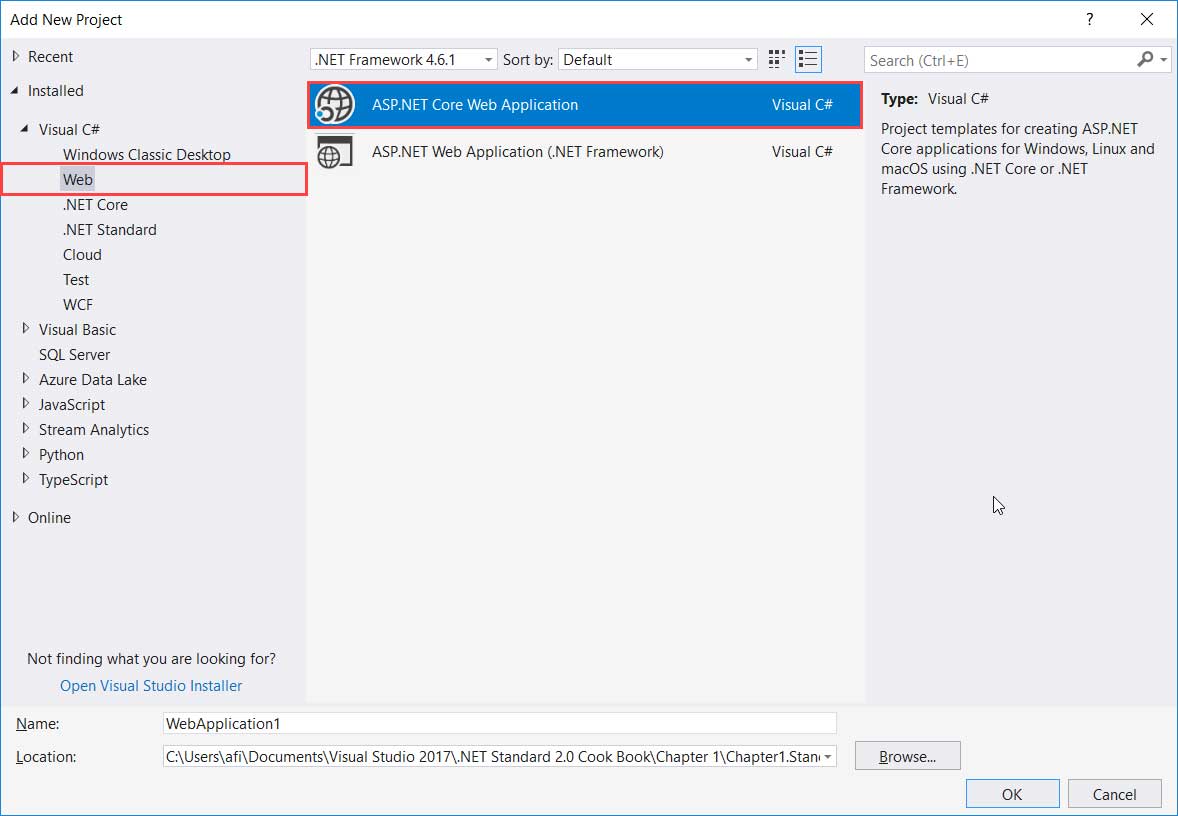Expand the JavaScript node

(x=26, y=403)
